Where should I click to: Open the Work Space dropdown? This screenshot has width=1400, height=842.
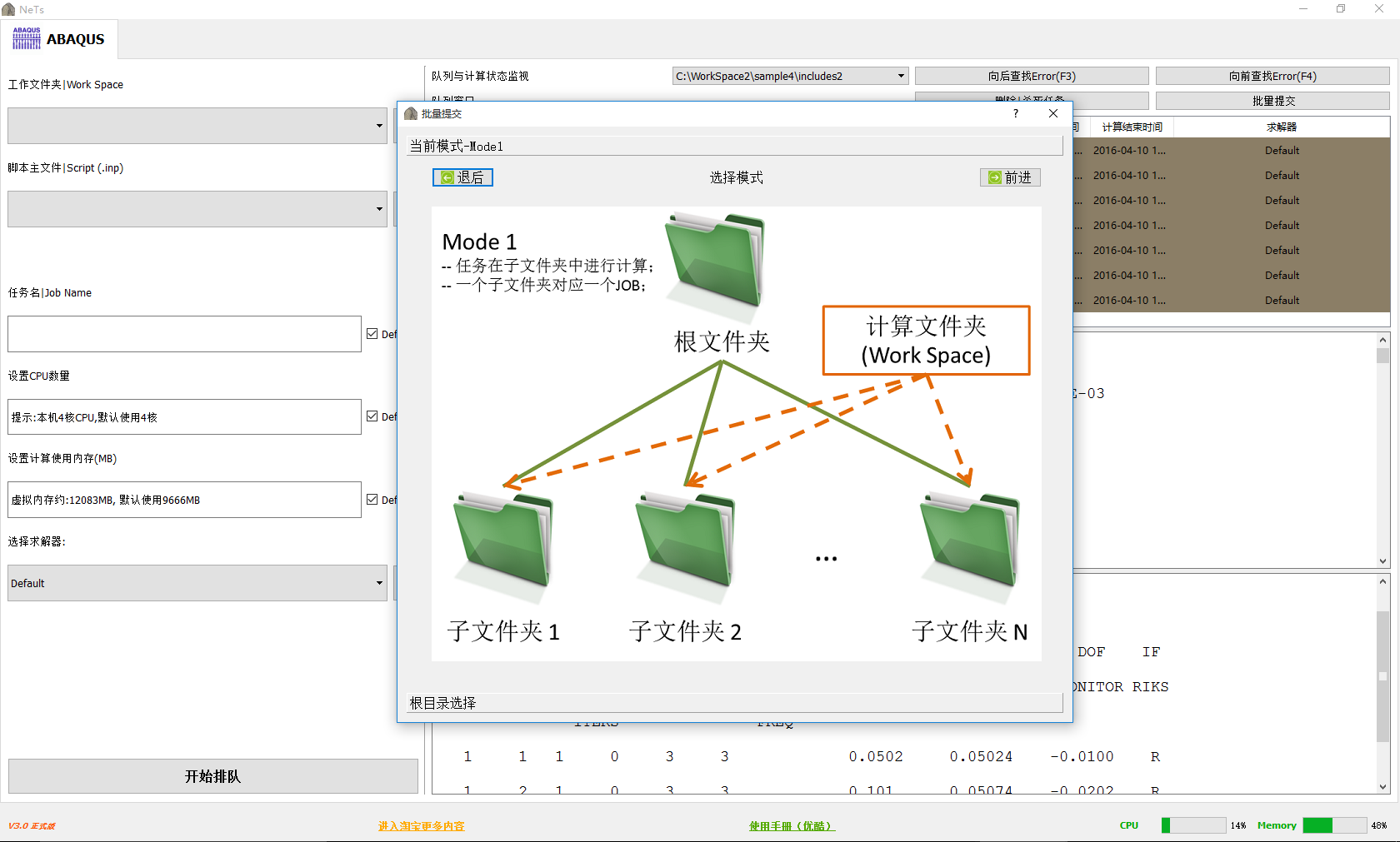click(379, 126)
